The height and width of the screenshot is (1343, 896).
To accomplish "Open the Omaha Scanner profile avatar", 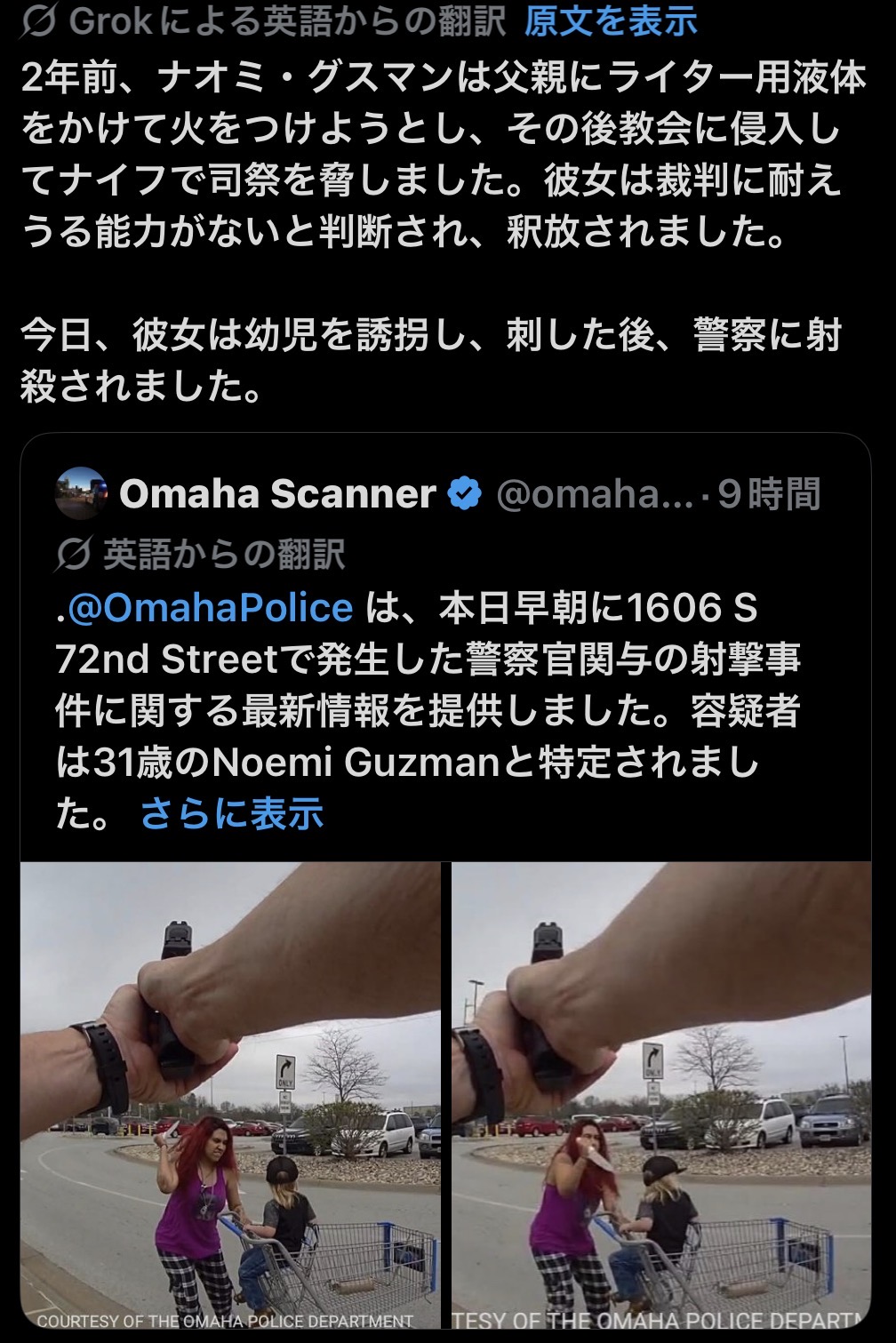I will [81, 493].
